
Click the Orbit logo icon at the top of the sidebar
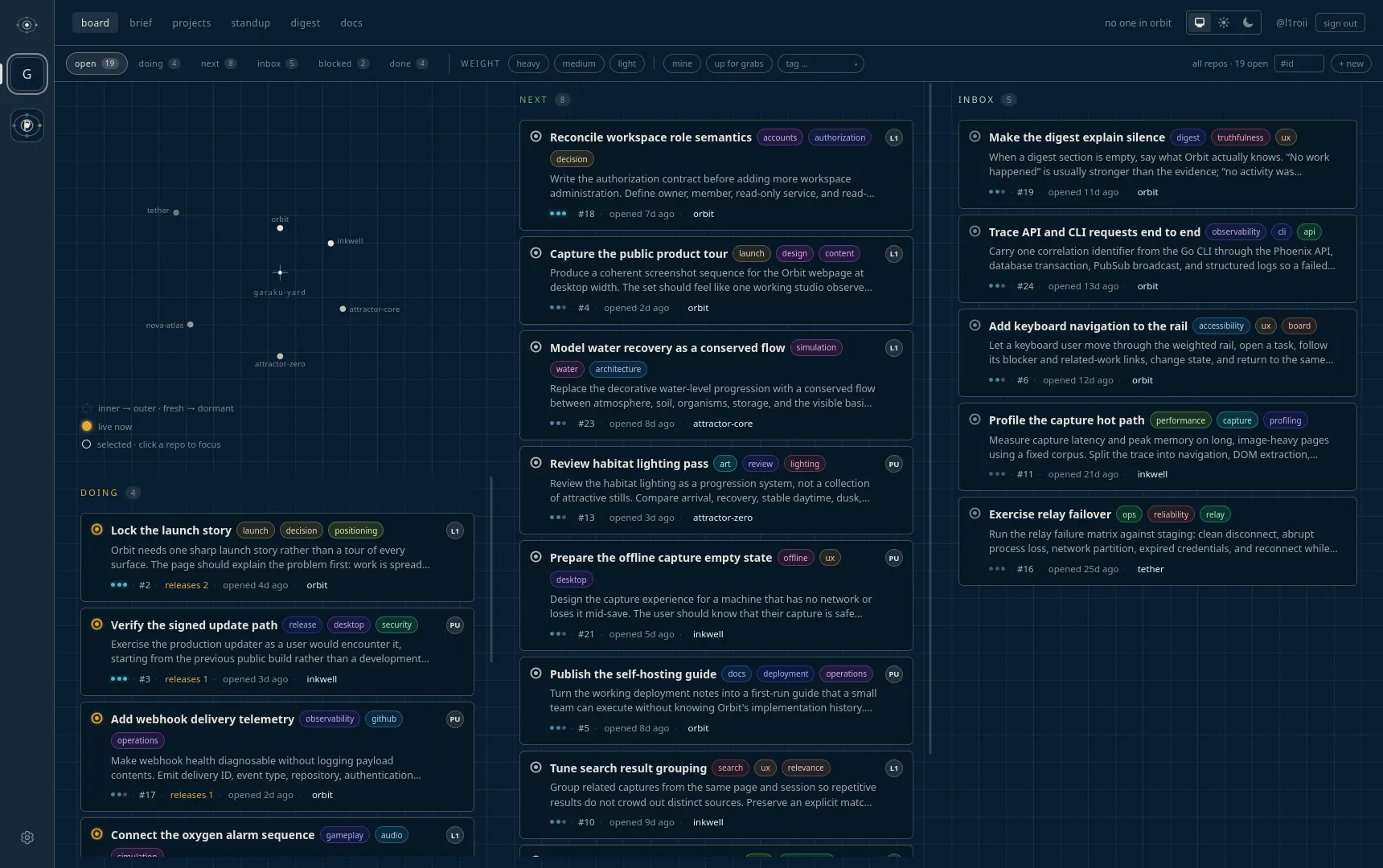coord(27,25)
